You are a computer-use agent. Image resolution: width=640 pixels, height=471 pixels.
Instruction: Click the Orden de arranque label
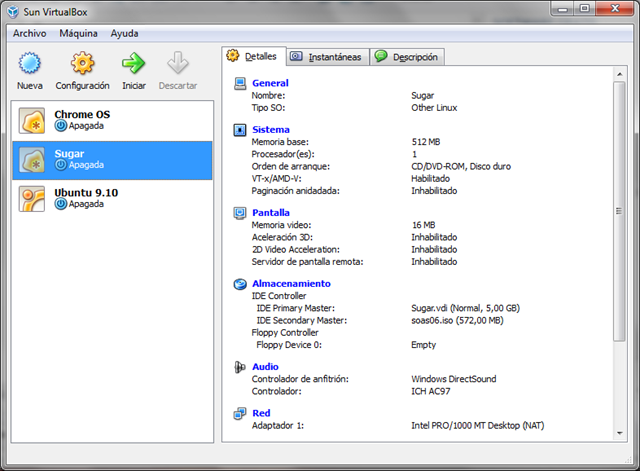[x=291, y=167]
